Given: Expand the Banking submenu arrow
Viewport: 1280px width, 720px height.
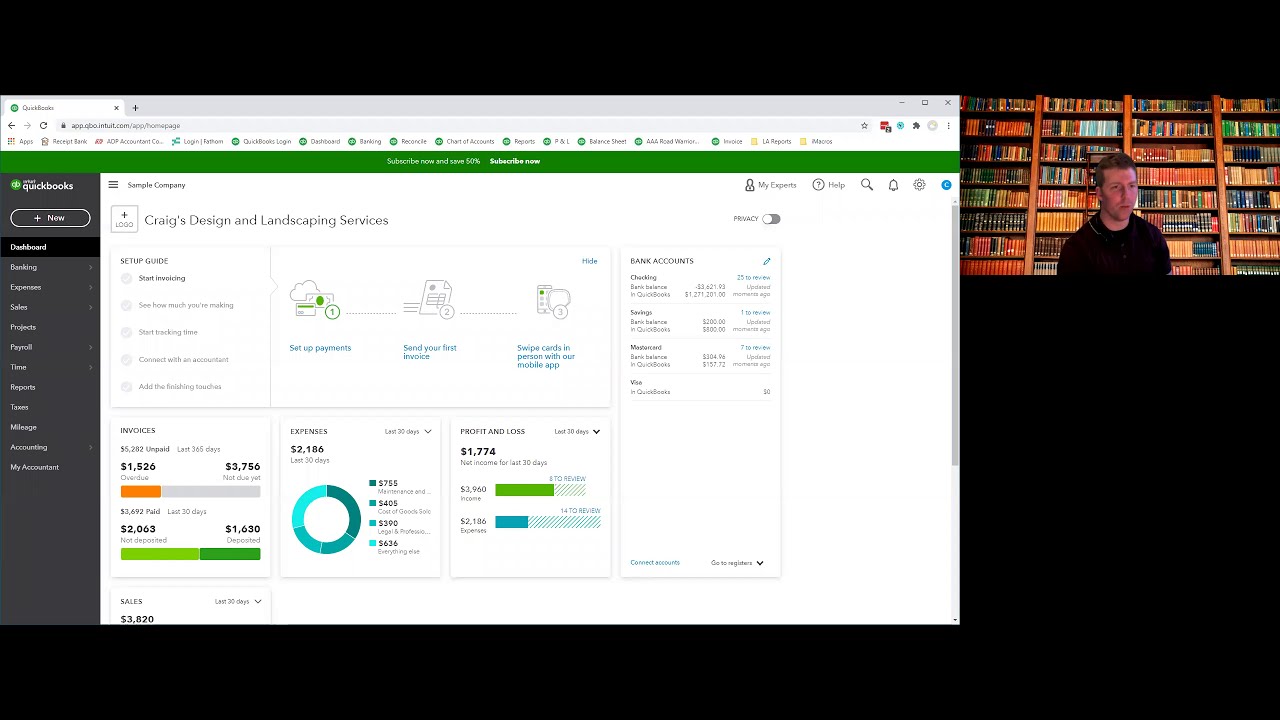Looking at the screenshot, I should click(90, 267).
